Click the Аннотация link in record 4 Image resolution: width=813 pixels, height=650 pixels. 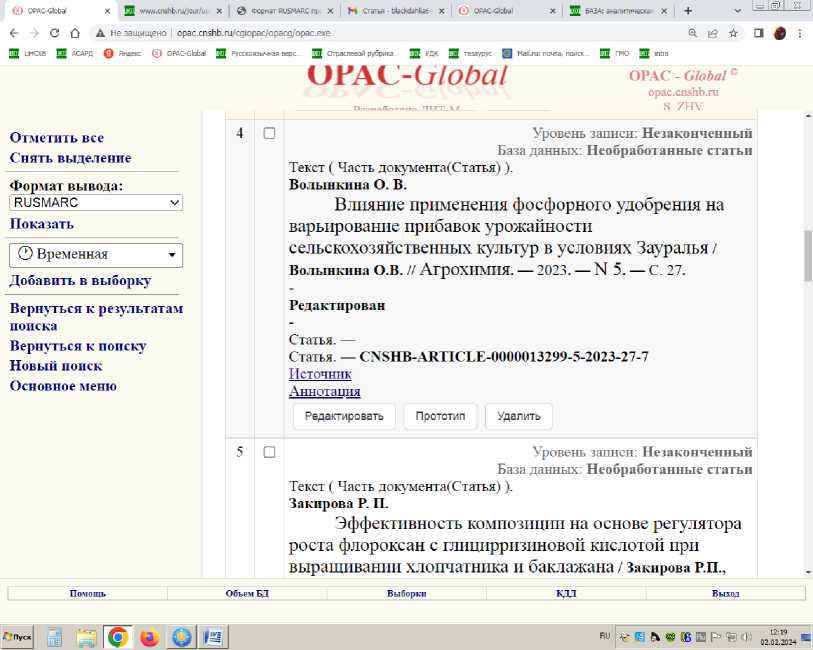(324, 391)
